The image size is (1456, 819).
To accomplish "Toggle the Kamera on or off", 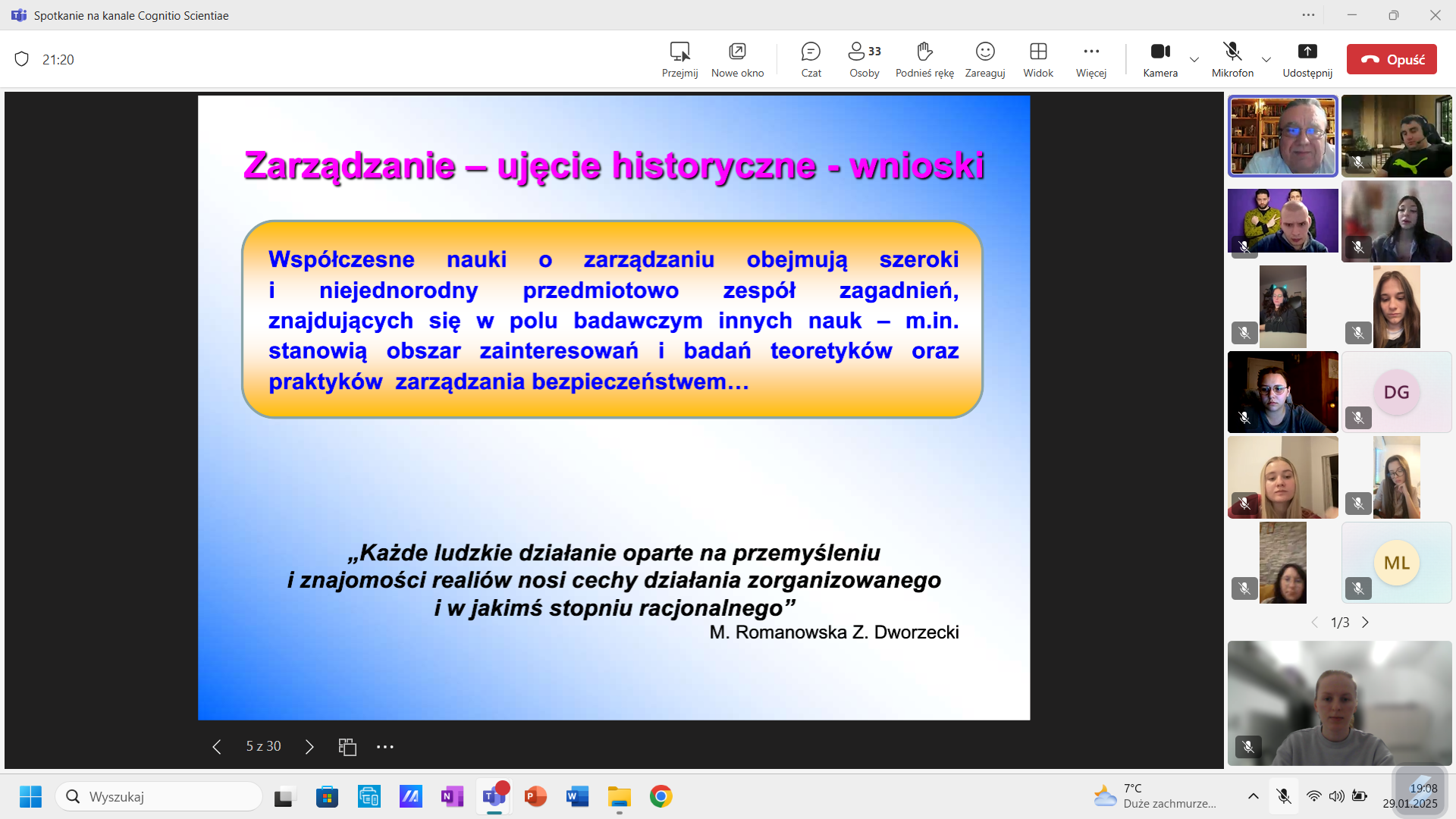I will 1160,59.
